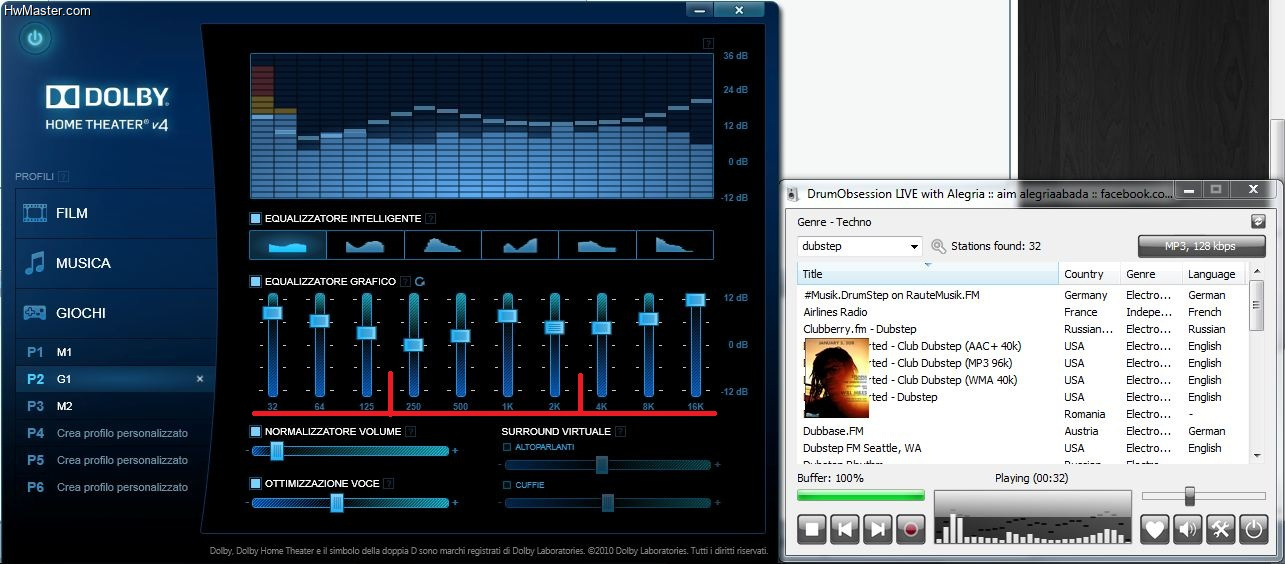Toggle Ottimizzazione Voce checkbox
The image size is (1285, 564).
pyautogui.click(x=256, y=484)
